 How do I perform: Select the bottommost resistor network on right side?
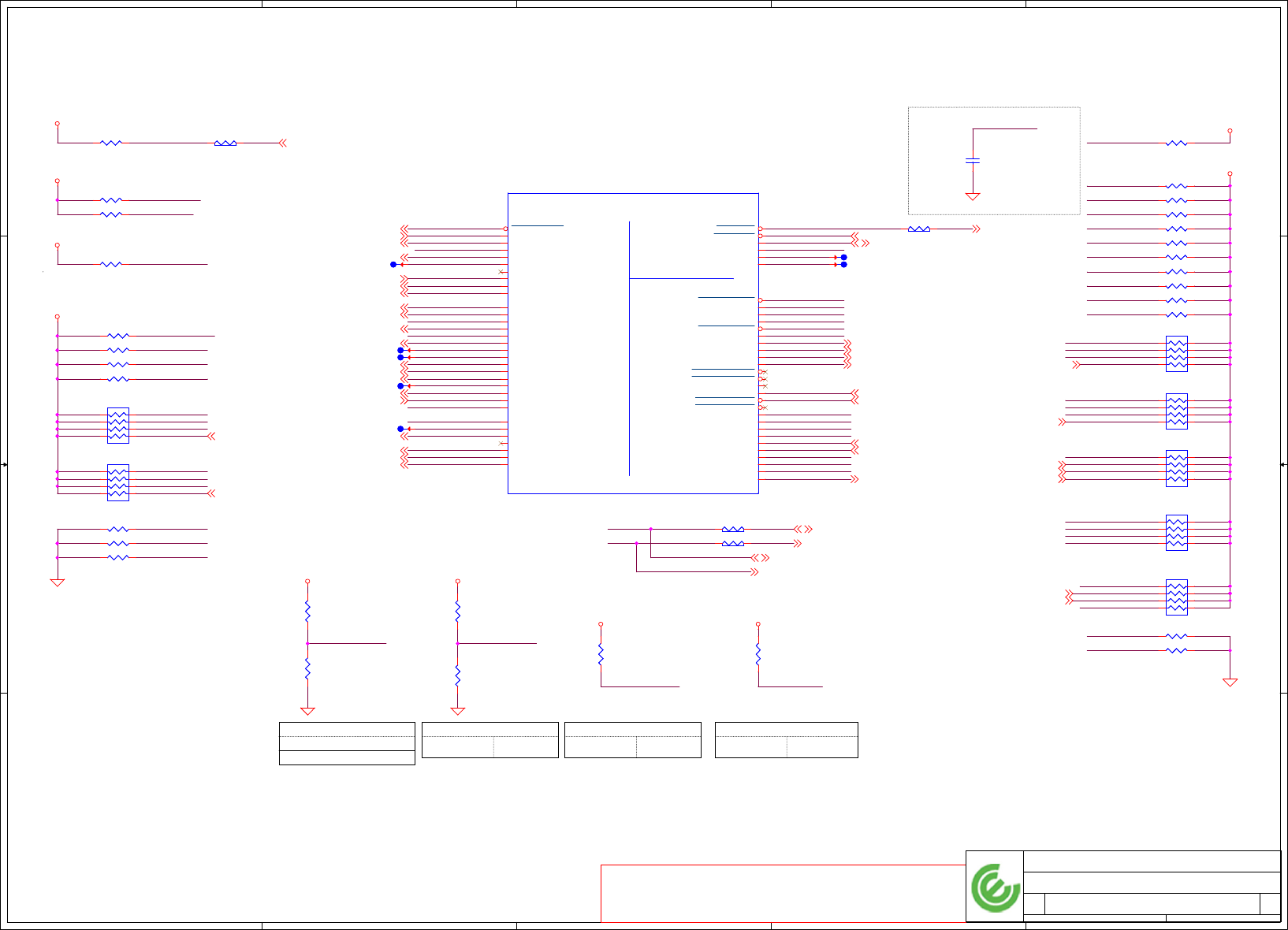tap(1176, 597)
